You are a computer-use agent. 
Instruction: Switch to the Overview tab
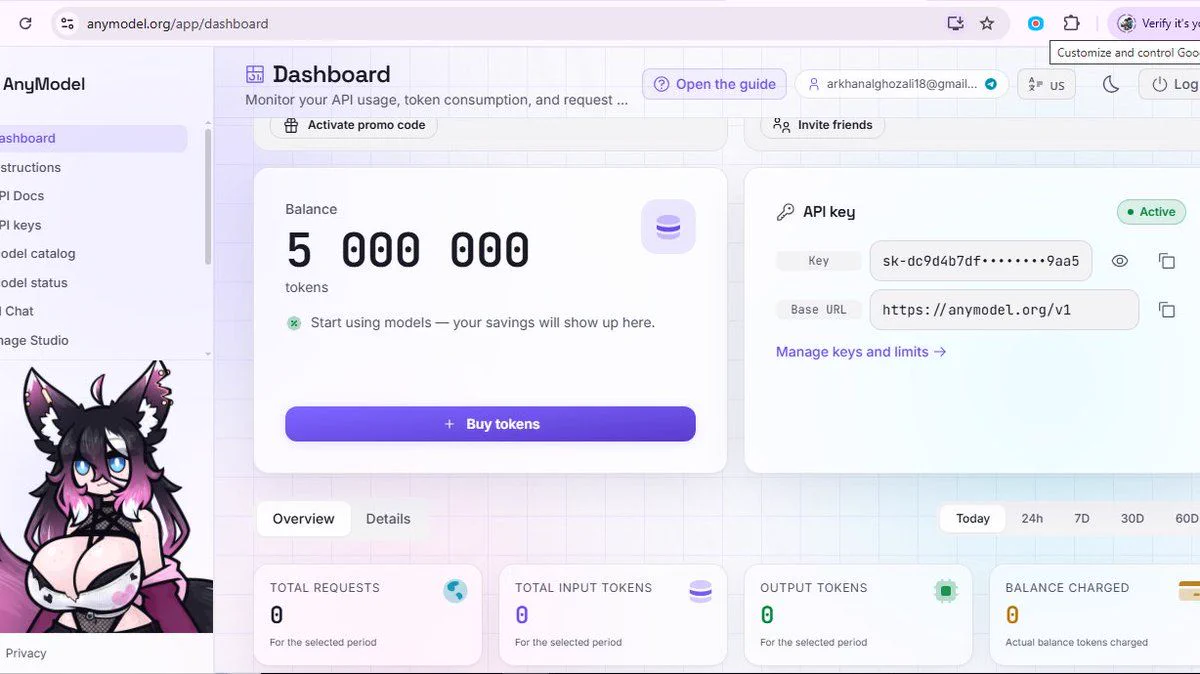pyautogui.click(x=304, y=519)
